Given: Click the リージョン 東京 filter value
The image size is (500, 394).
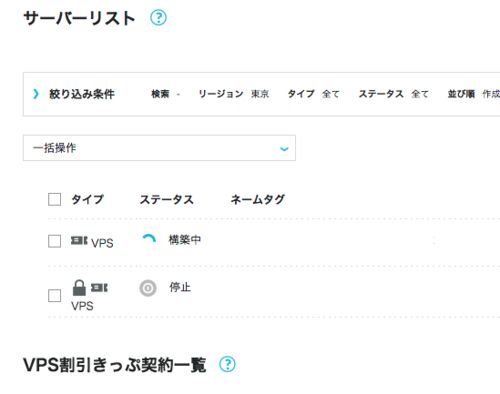Looking at the screenshot, I should click(260, 94).
